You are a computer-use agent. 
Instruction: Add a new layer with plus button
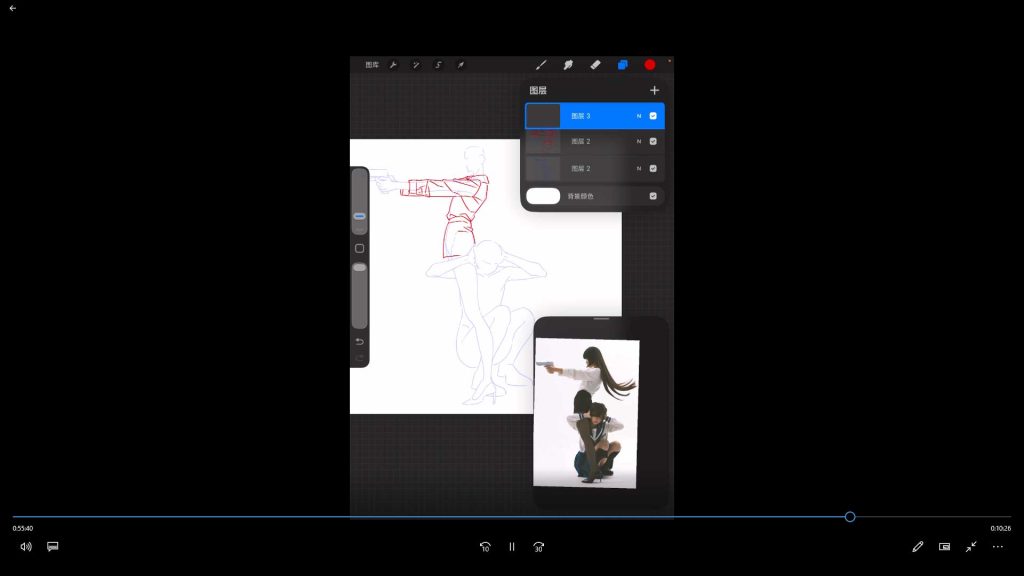[x=654, y=90]
